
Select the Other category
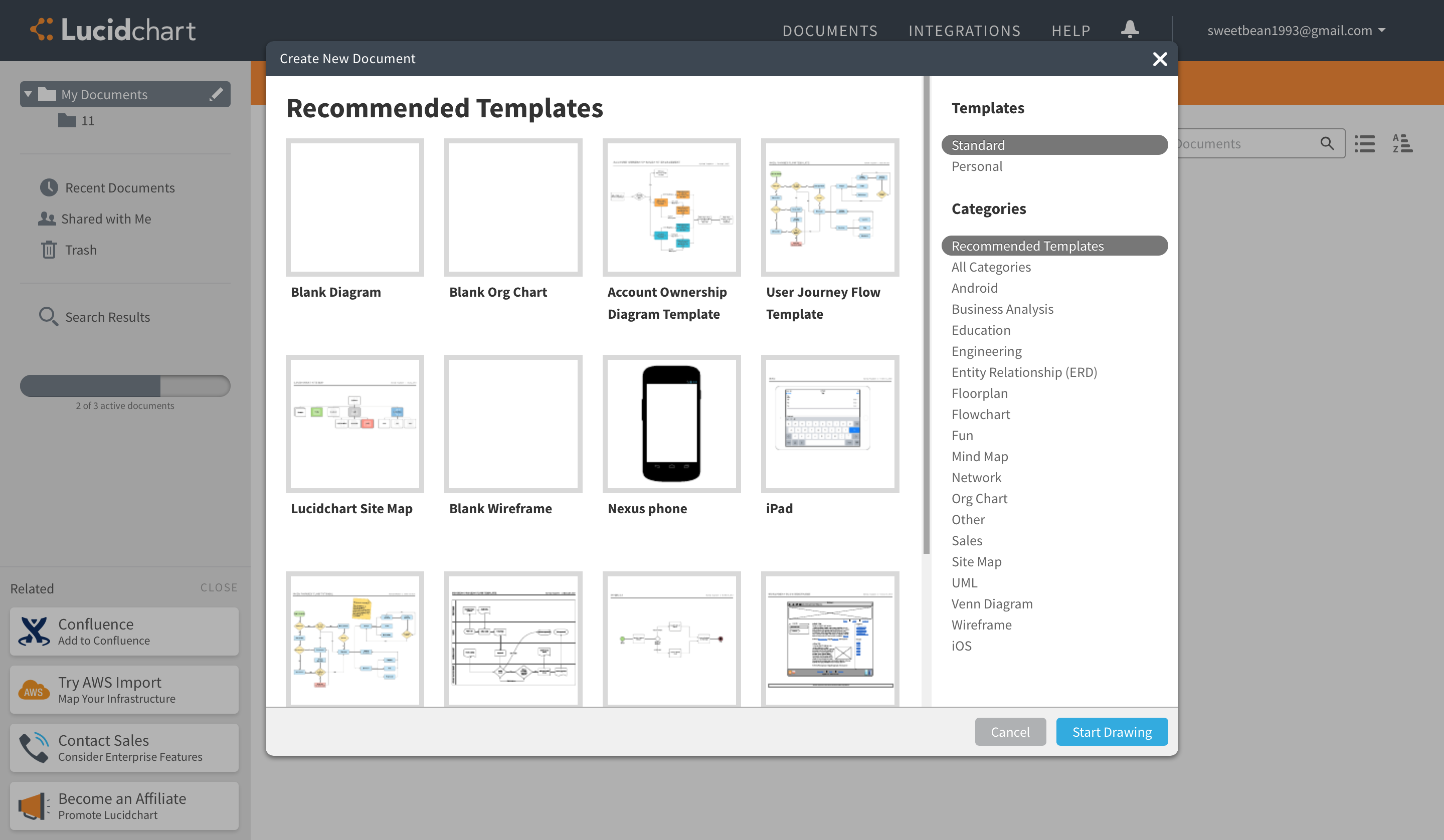[x=968, y=519]
